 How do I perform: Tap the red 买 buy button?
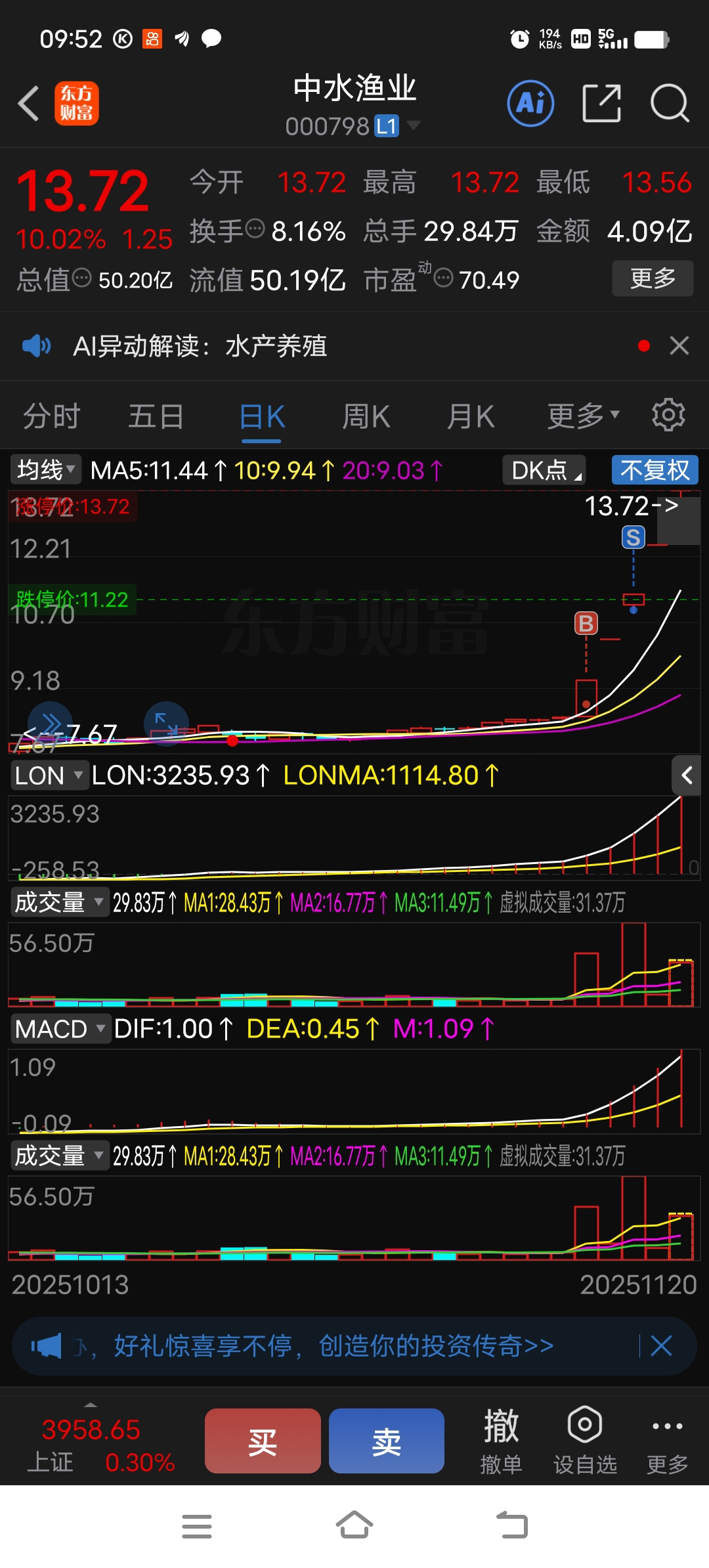click(263, 1441)
